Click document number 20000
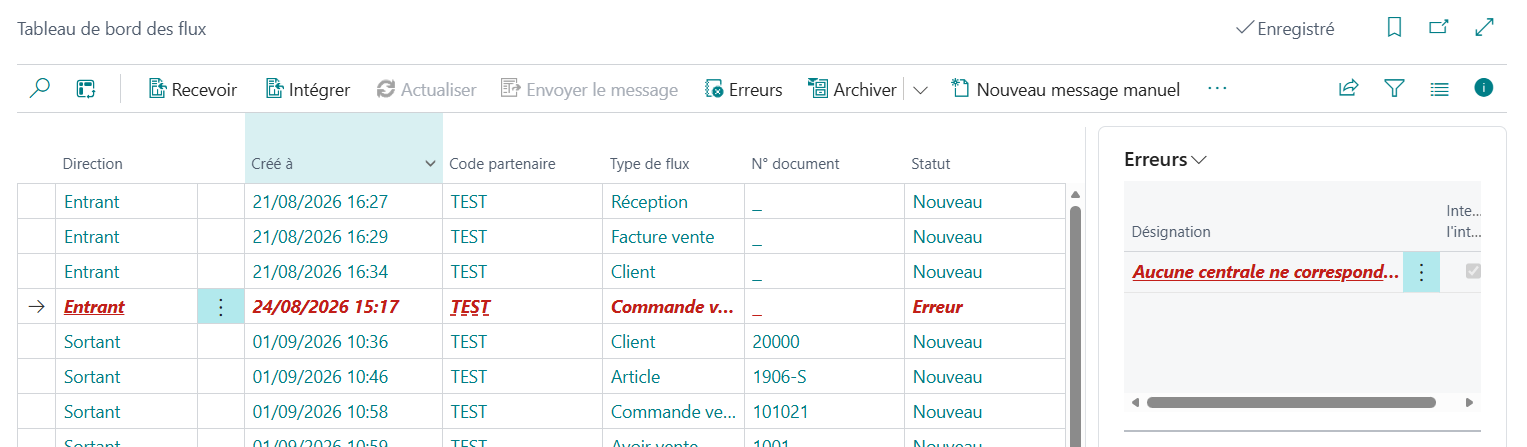Image resolution: width=1527 pixels, height=447 pixels. [x=776, y=342]
